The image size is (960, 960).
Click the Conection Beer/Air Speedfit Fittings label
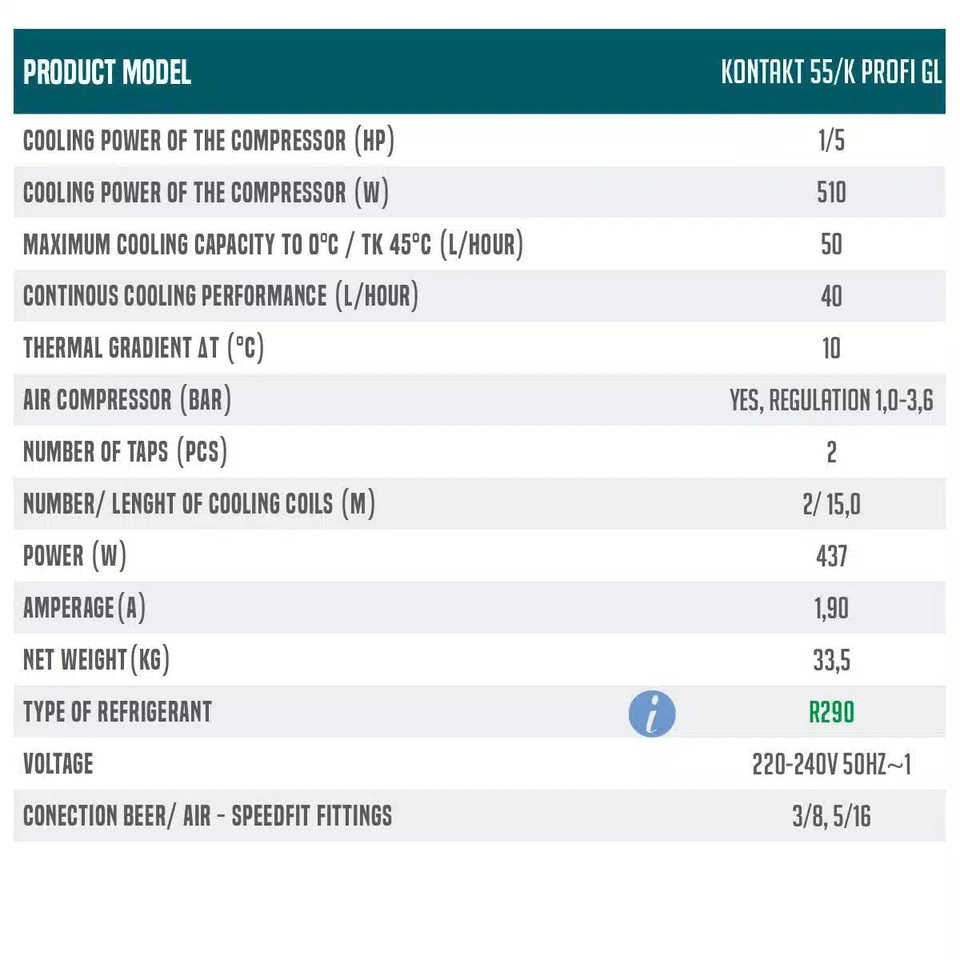208,816
